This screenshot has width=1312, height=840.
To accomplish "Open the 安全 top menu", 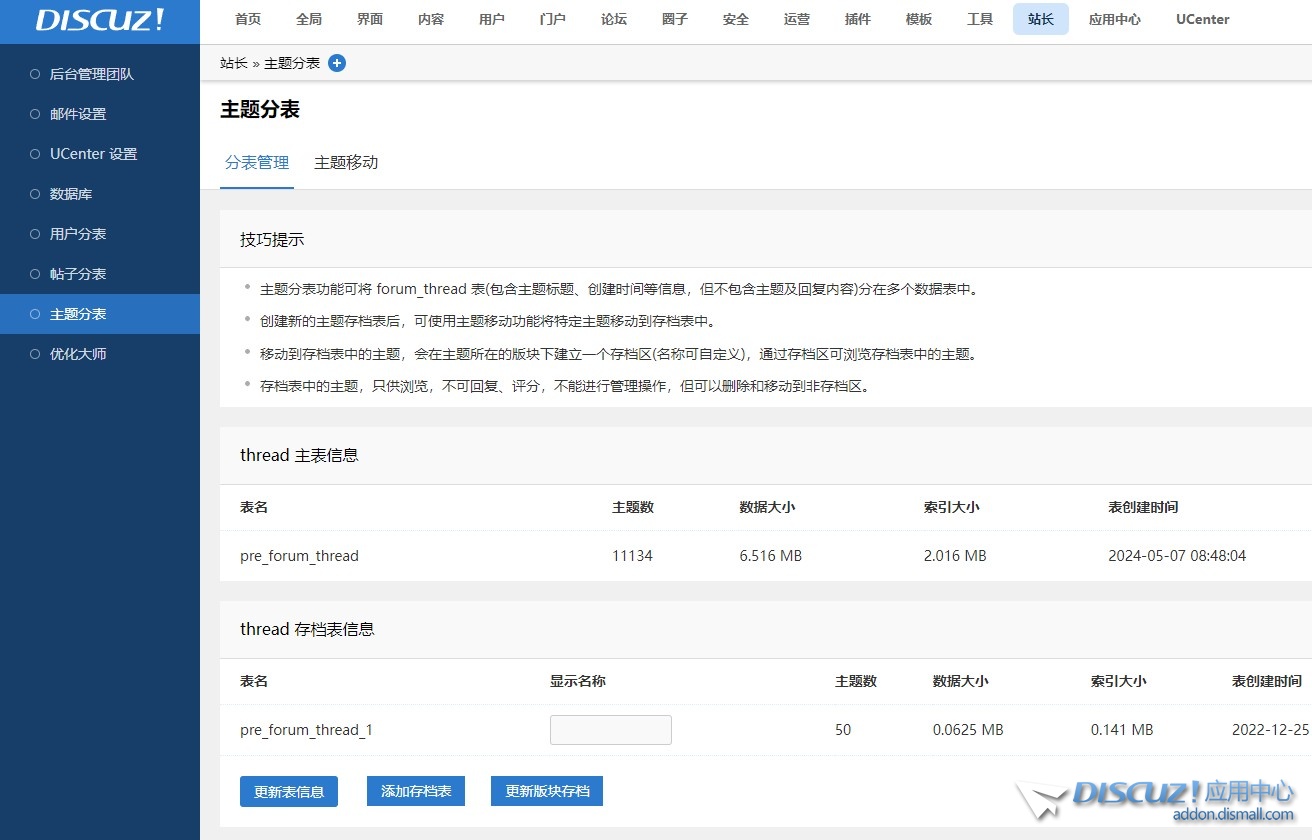I will 736,19.
